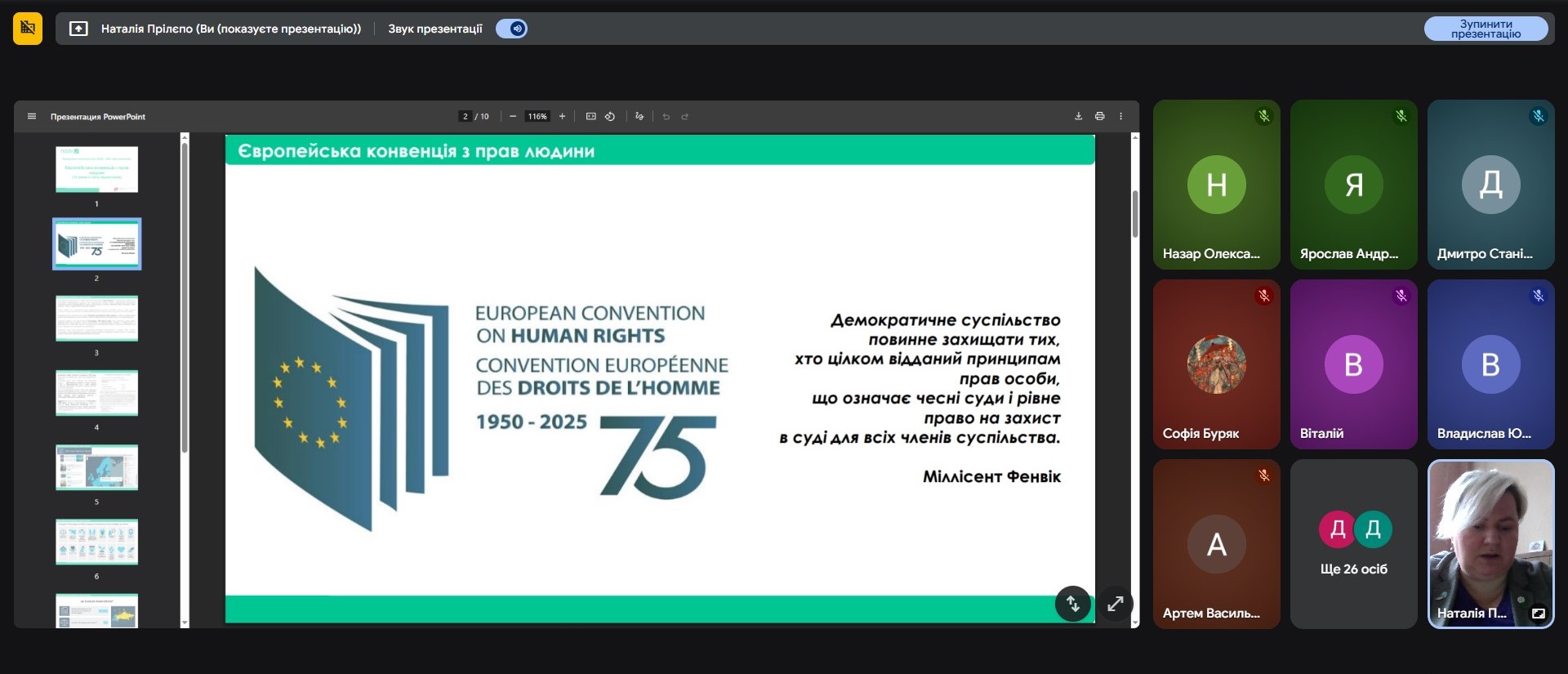
Task: Print the presentation document
Action: (x=1099, y=117)
